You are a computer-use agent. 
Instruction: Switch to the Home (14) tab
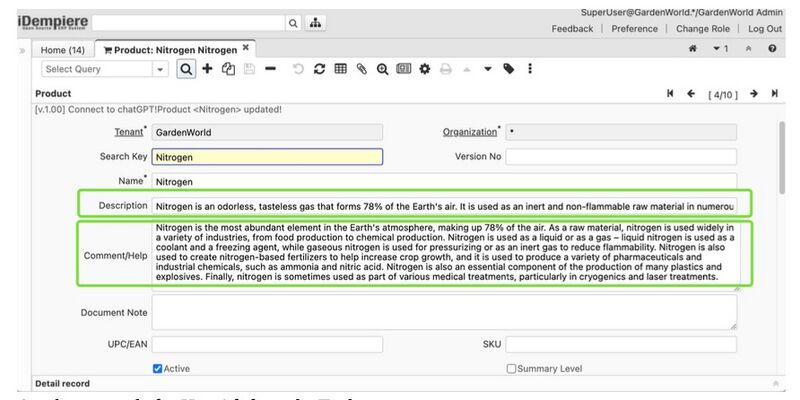[62, 49]
